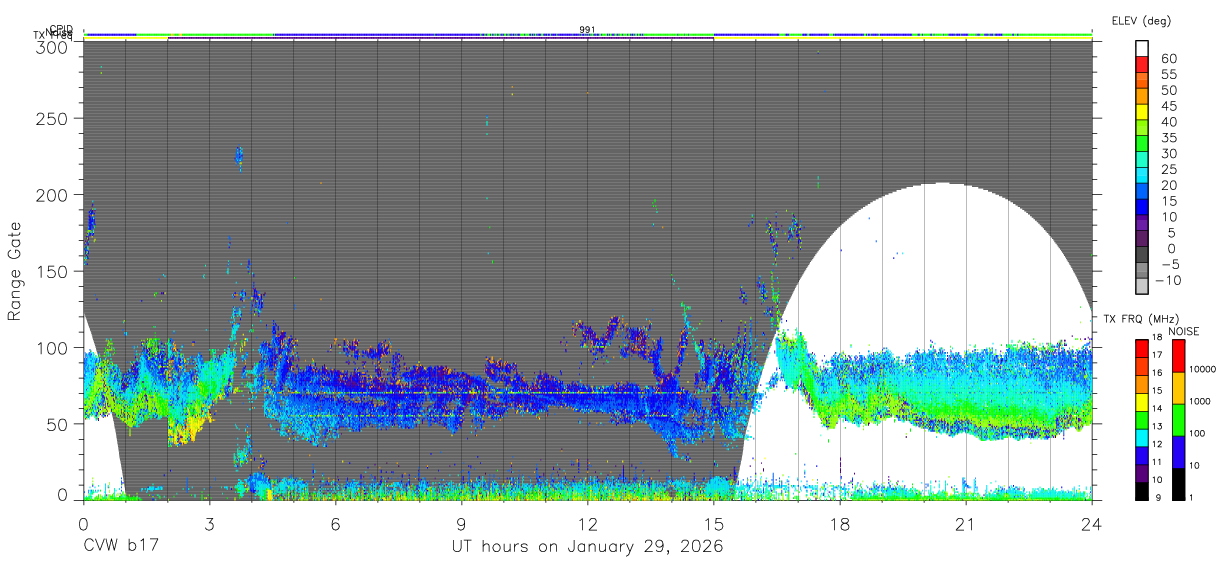Click the "6" tick on the UT hours axis

click(x=336, y=523)
